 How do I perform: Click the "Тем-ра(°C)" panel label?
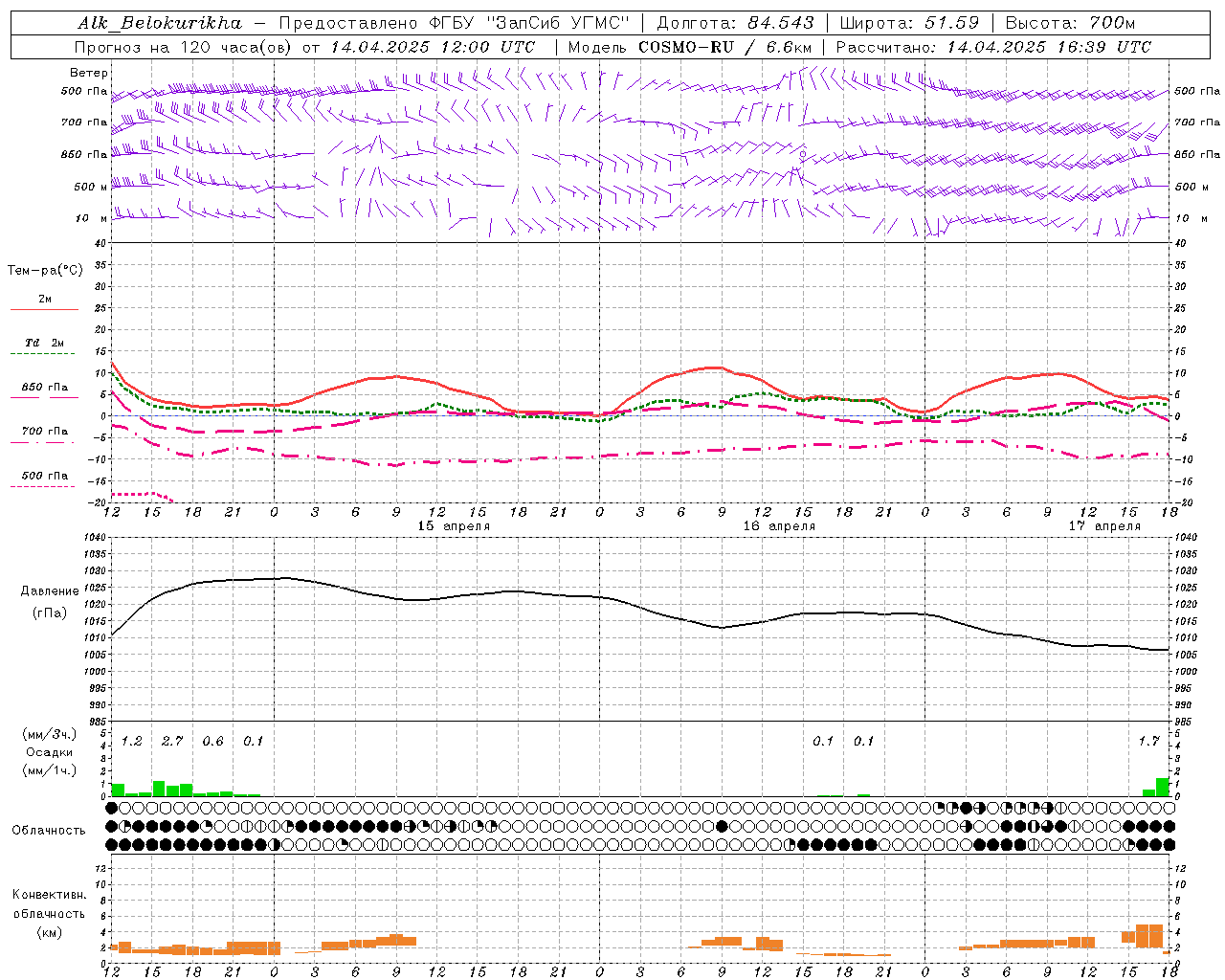tap(45, 271)
